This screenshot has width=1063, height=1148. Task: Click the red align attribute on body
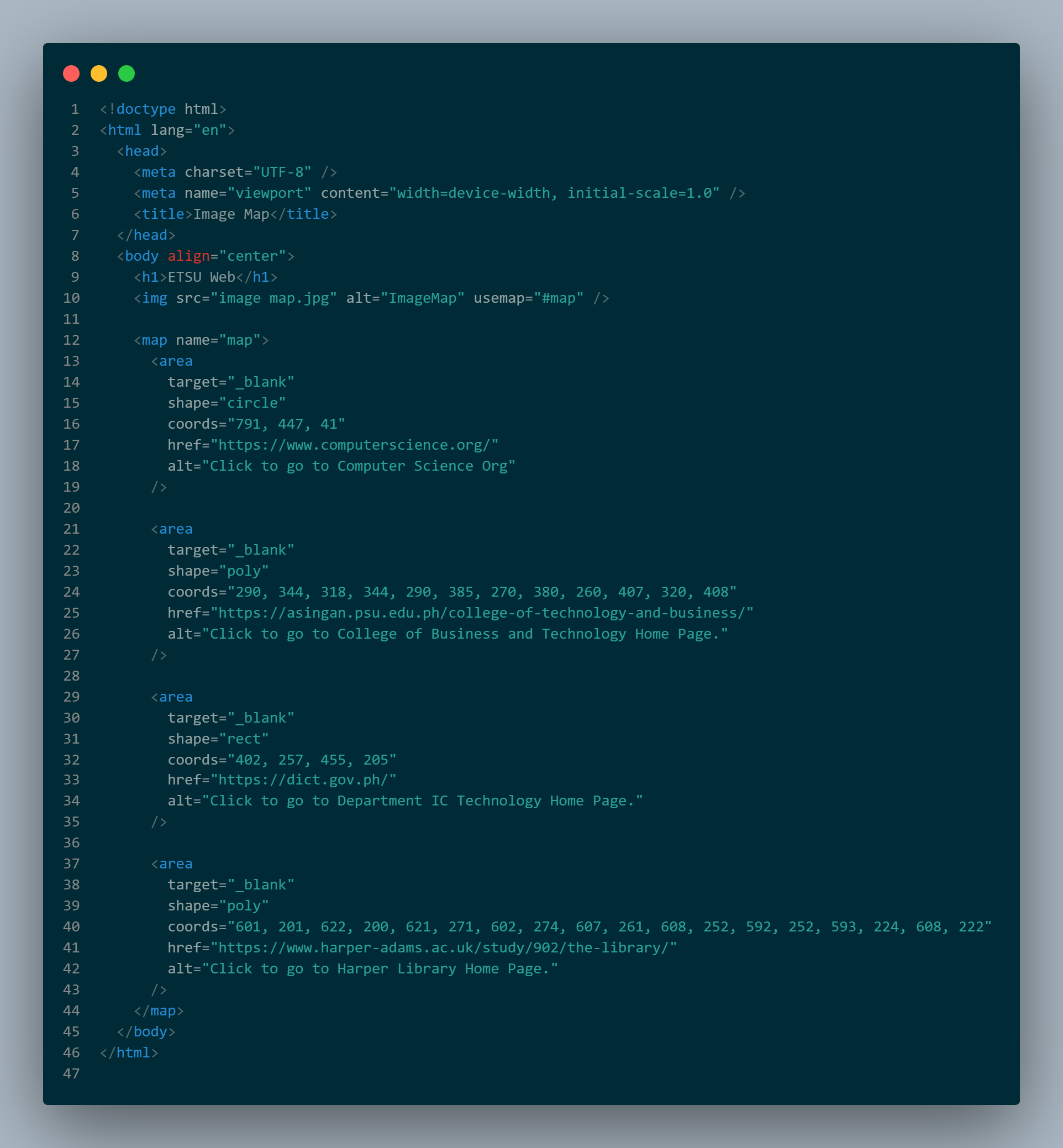click(188, 256)
